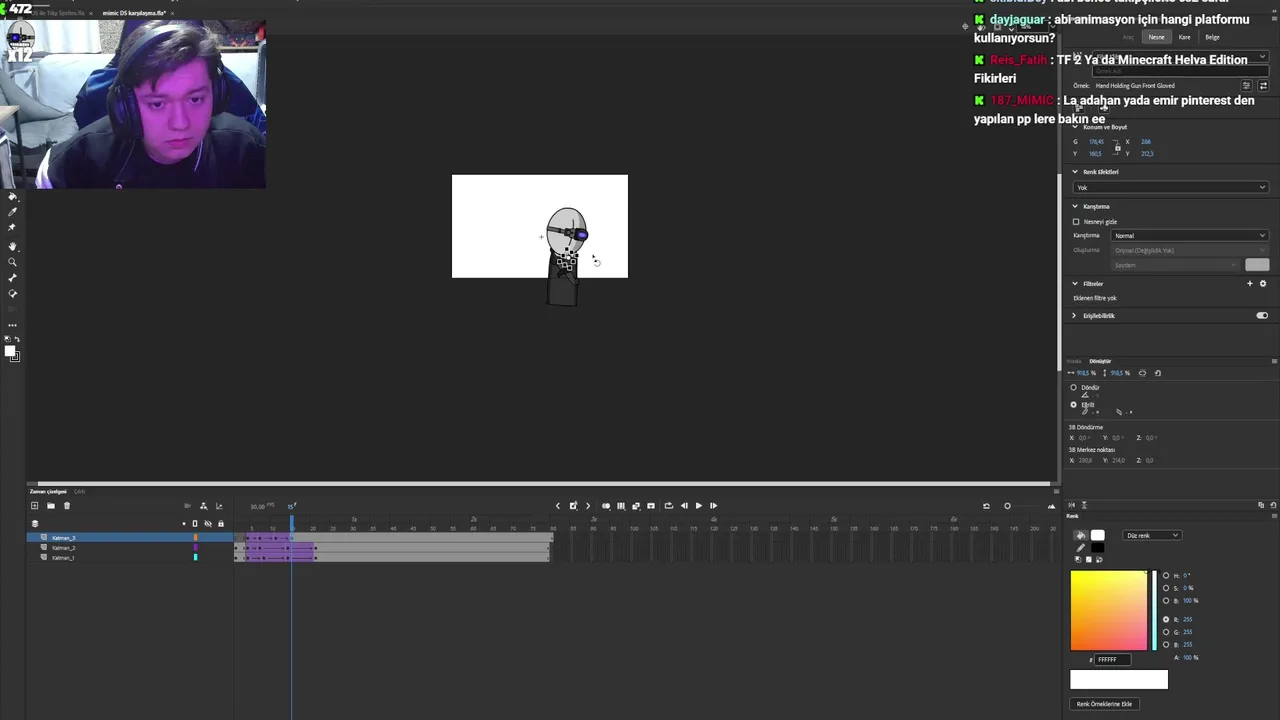1280x720 pixels.
Task: Toggle the loop playback button
Action: tap(669, 506)
